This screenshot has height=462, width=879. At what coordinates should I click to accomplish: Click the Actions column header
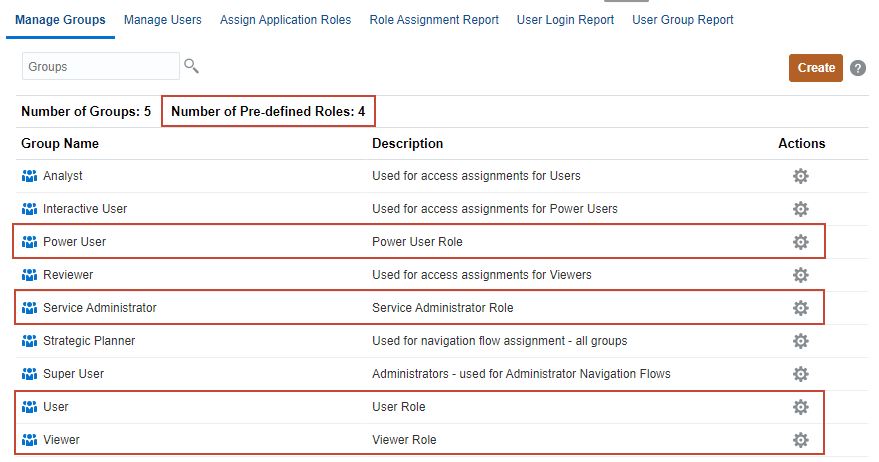click(x=802, y=144)
